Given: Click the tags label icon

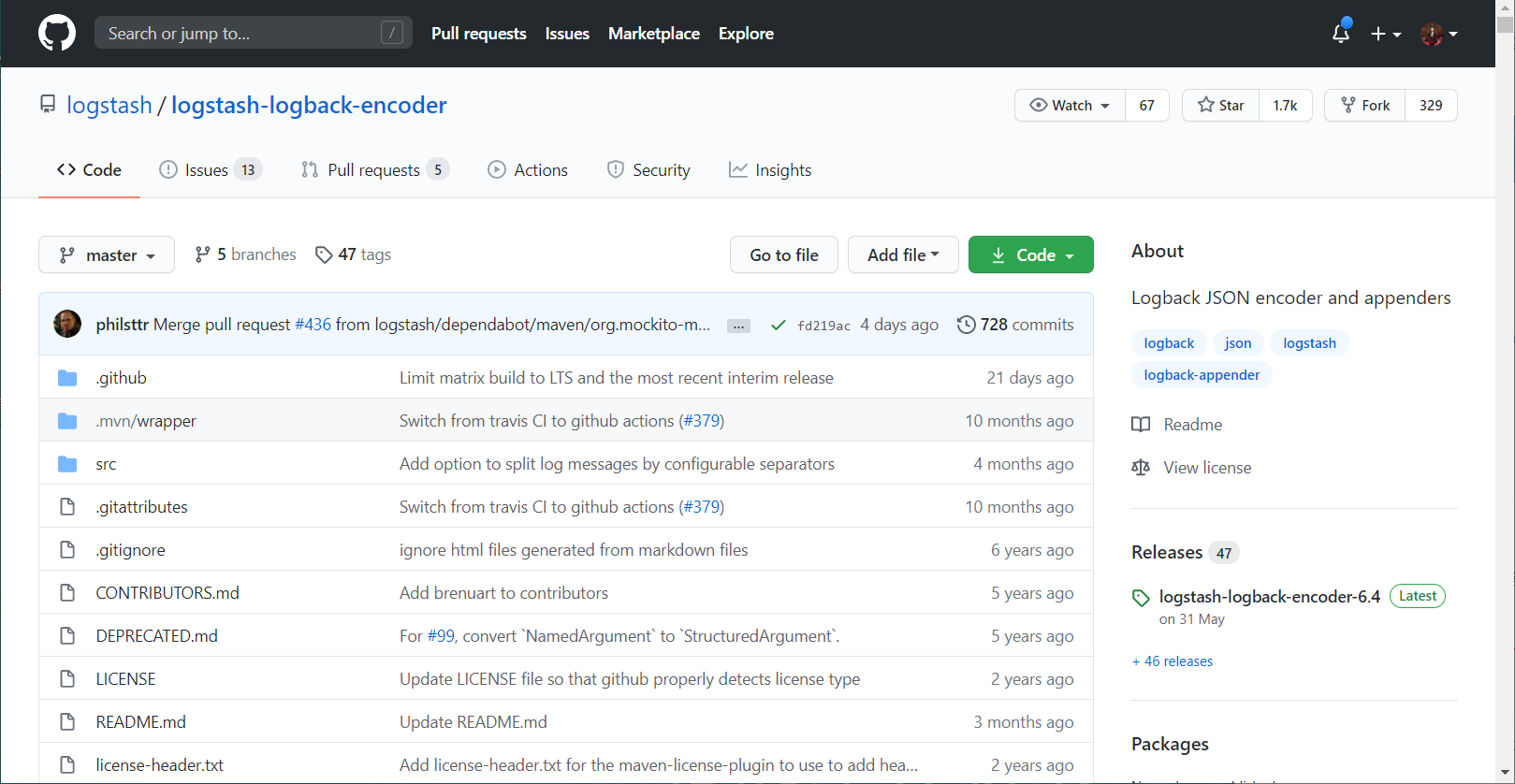Looking at the screenshot, I should coord(324,254).
